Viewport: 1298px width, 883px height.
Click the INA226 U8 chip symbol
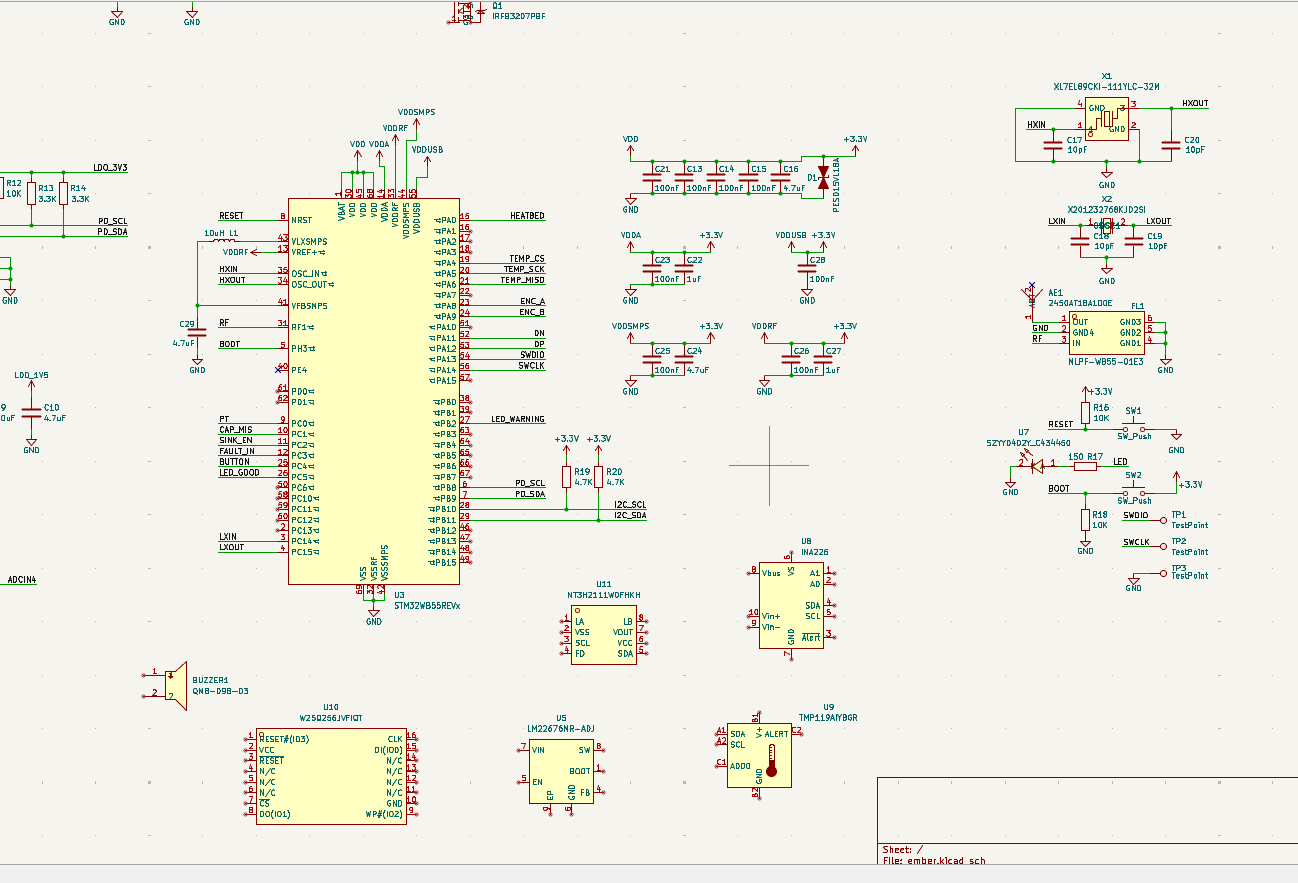click(790, 605)
